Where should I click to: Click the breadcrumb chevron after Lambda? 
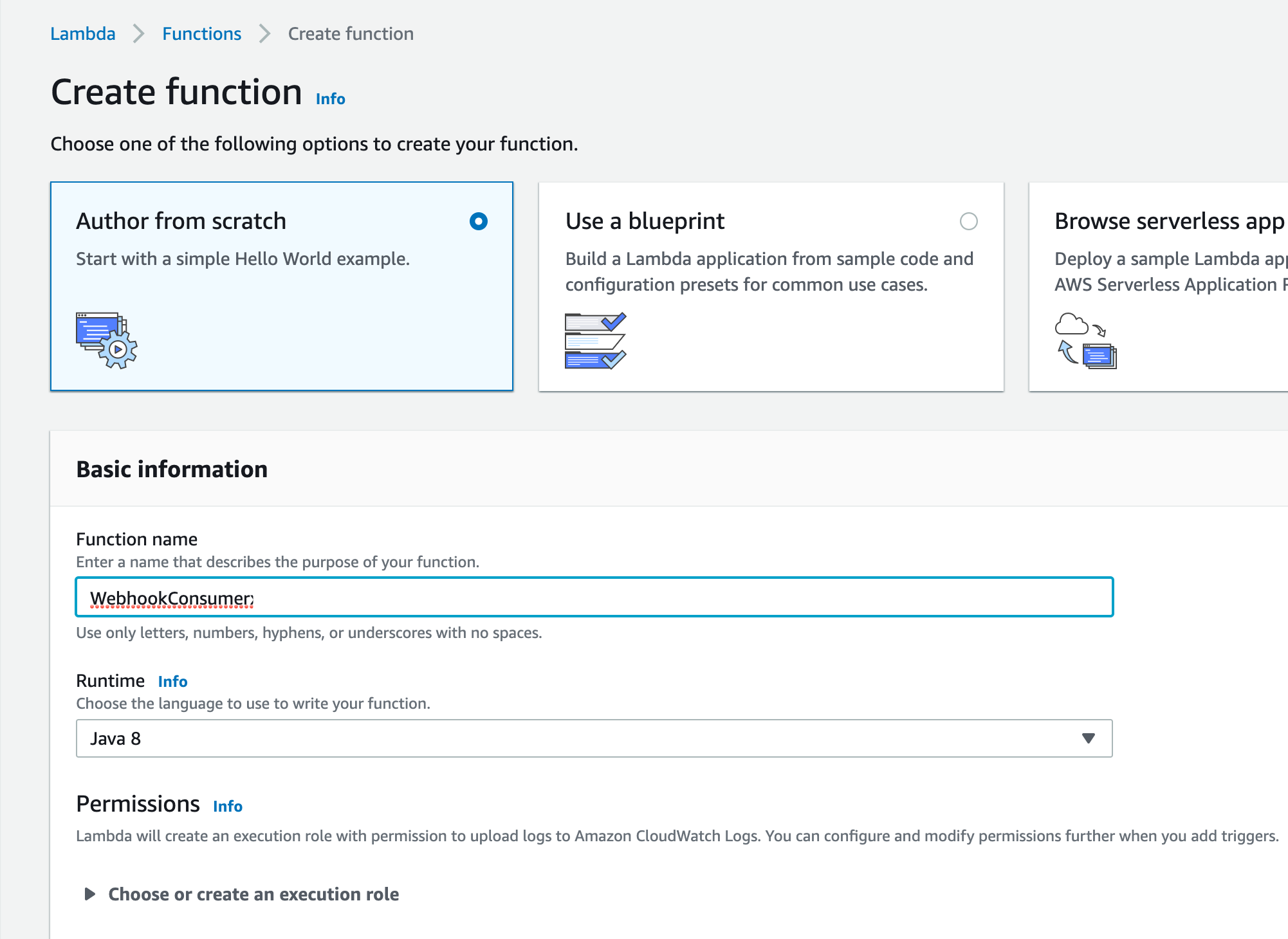point(138,33)
